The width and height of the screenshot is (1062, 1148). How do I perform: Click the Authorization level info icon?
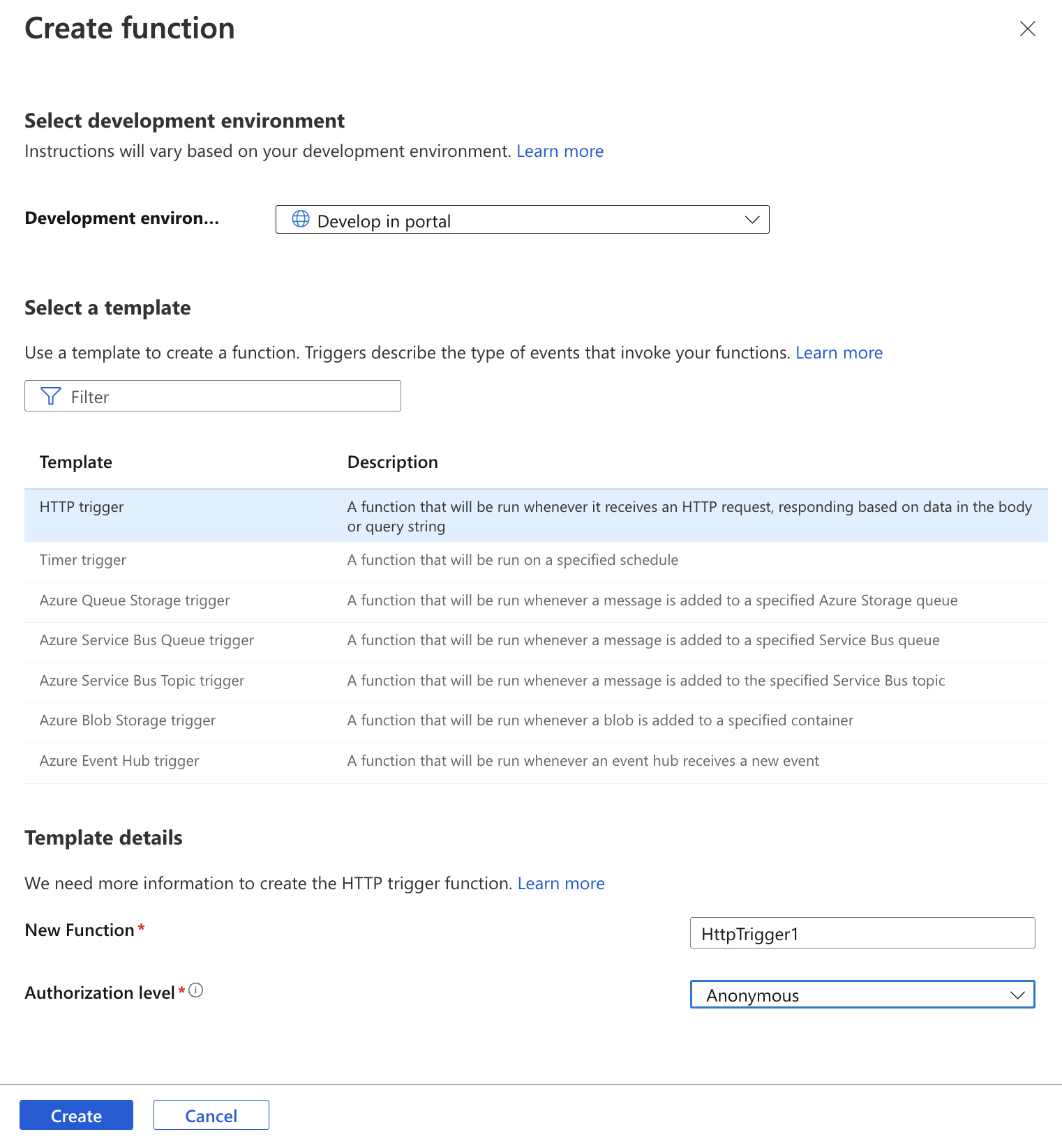(x=196, y=990)
